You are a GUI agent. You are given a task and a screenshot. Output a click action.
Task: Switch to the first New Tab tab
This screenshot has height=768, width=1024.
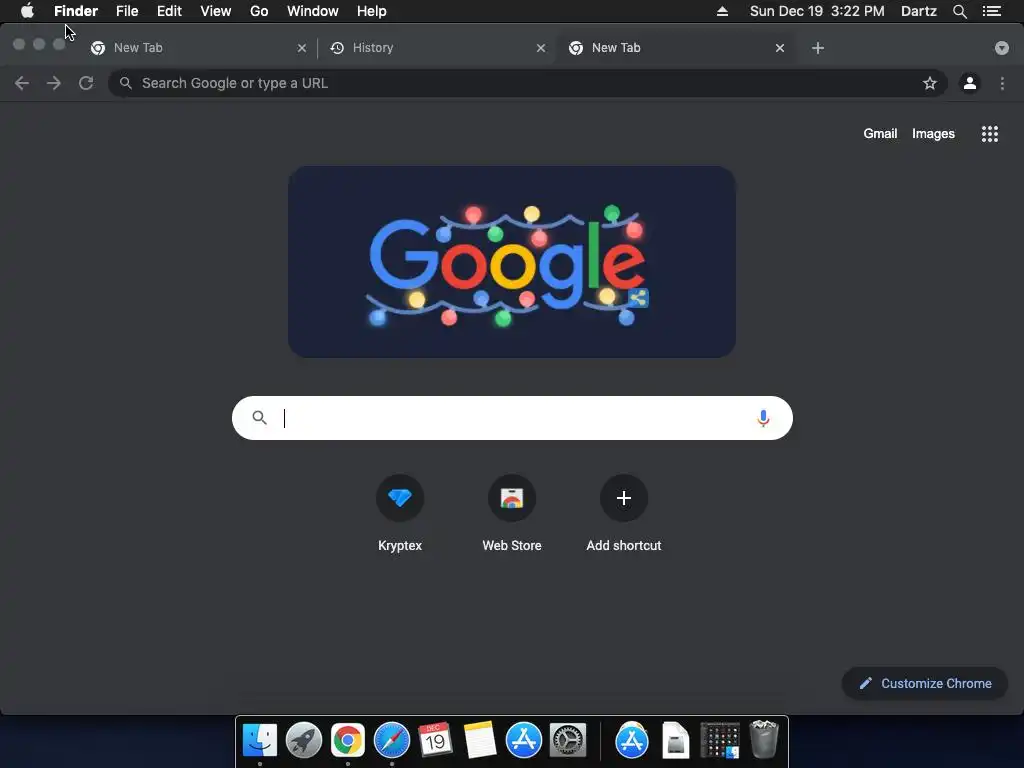[198, 48]
